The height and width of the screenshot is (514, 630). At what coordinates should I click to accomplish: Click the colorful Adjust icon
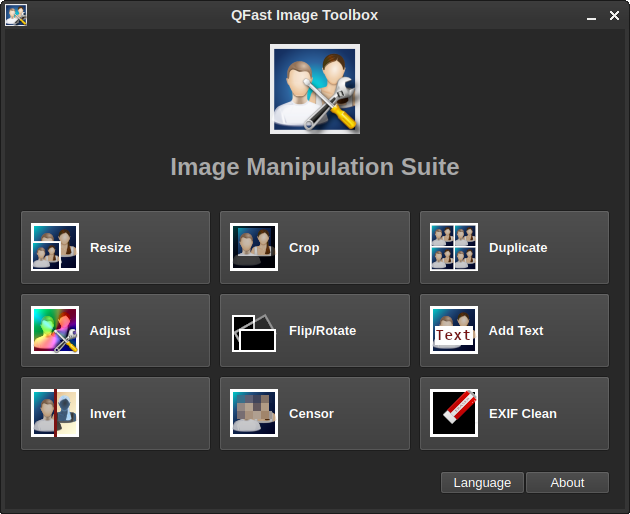[x=55, y=330]
